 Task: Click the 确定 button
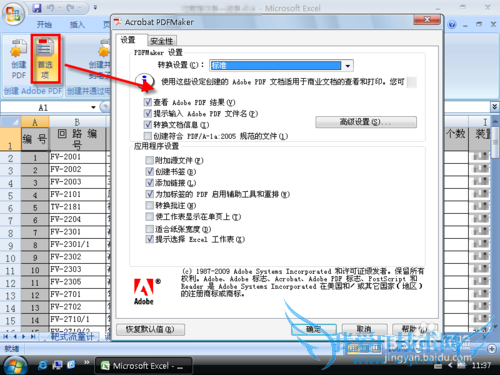(314, 329)
